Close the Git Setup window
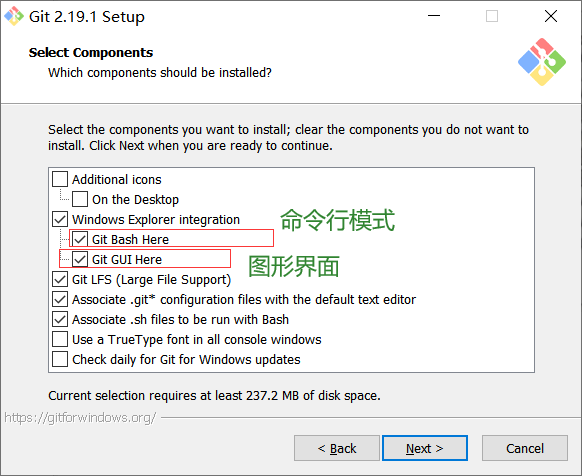The height and width of the screenshot is (476, 582). [551, 16]
